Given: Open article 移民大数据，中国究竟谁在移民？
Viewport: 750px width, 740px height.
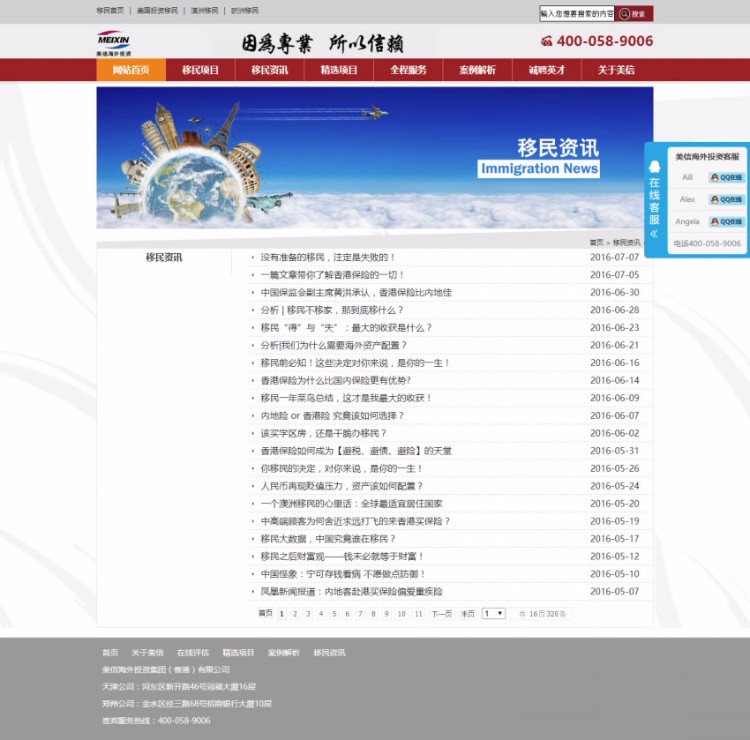Looking at the screenshot, I should (328, 539).
